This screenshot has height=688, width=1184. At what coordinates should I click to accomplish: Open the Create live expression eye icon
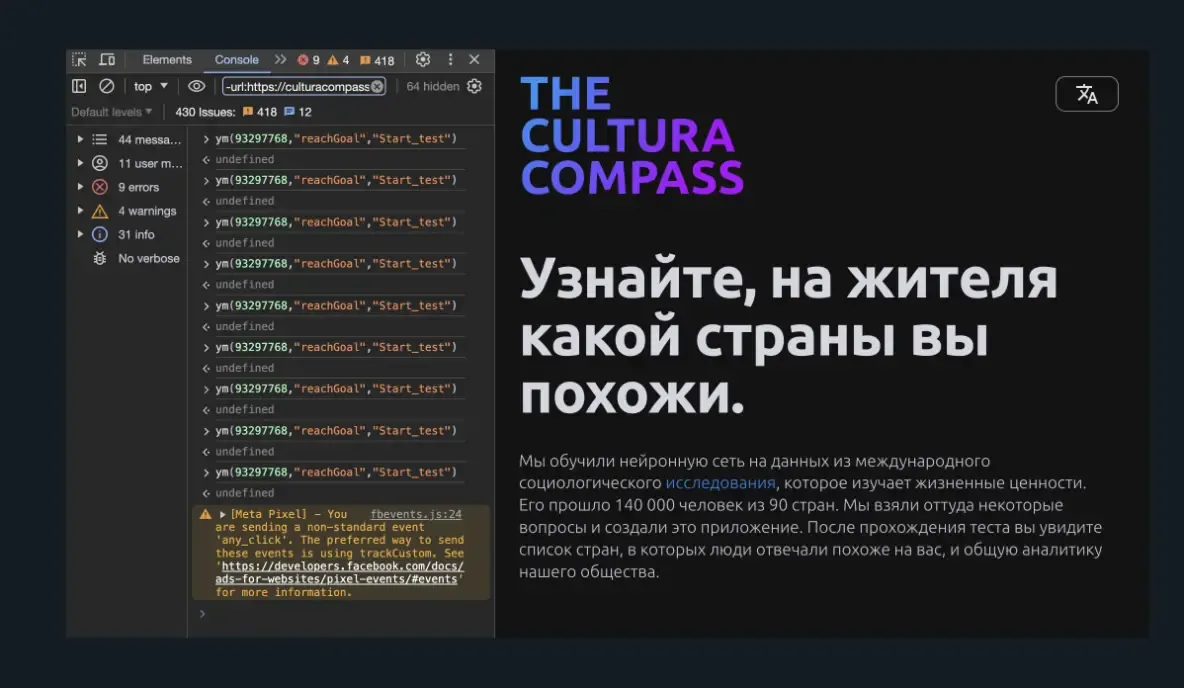[x=197, y=86]
